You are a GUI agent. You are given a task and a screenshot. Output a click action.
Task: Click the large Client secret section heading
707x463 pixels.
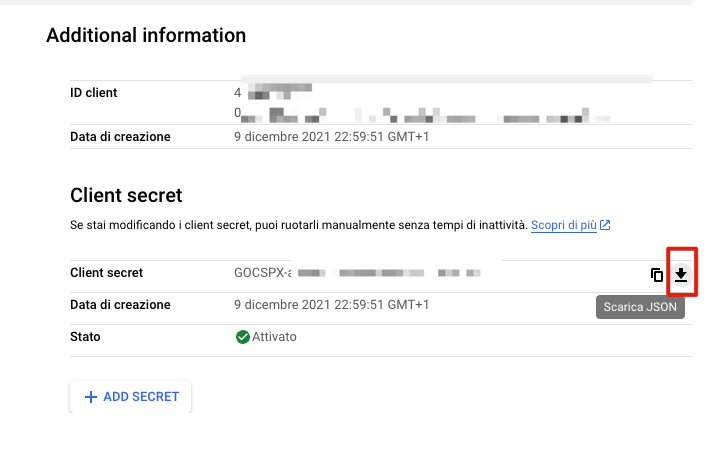[126, 195]
